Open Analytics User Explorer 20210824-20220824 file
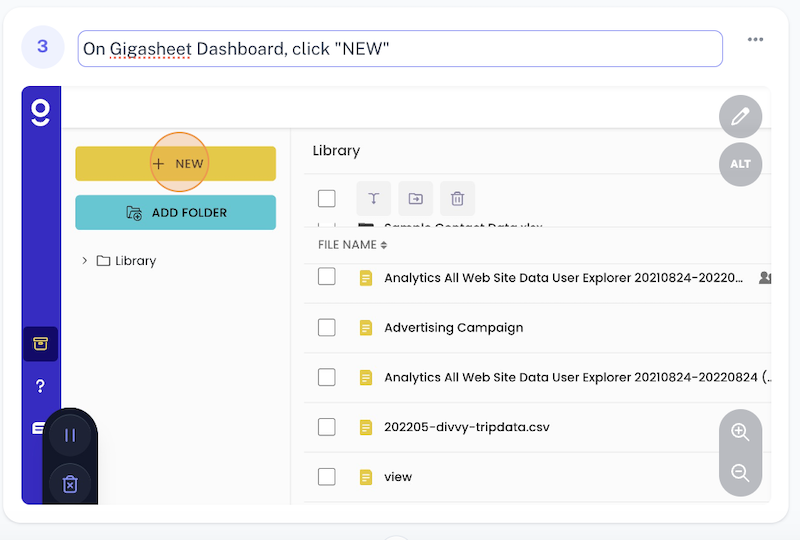The width and height of the screenshot is (800, 540). tap(577, 377)
